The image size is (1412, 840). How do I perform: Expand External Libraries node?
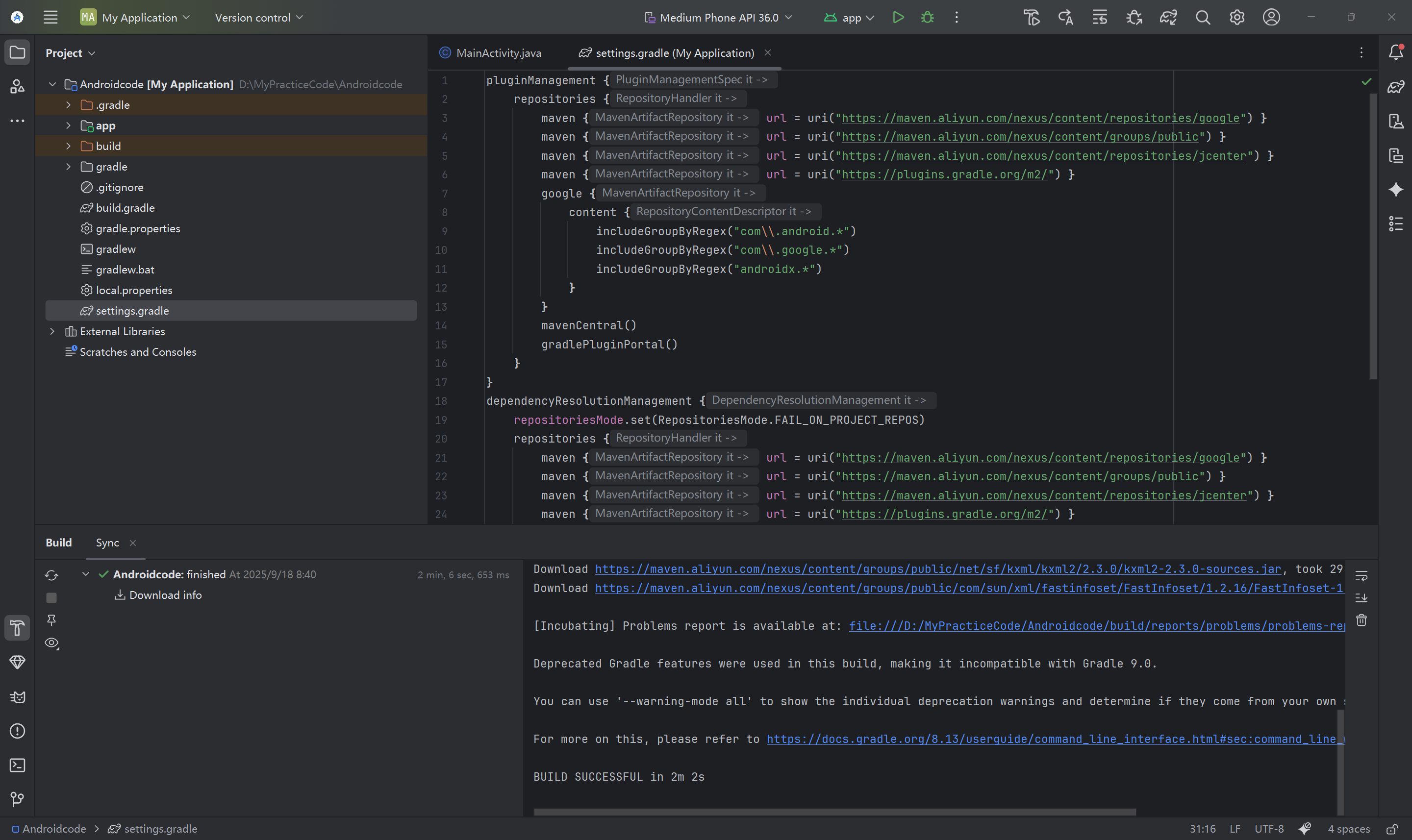click(52, 331)
